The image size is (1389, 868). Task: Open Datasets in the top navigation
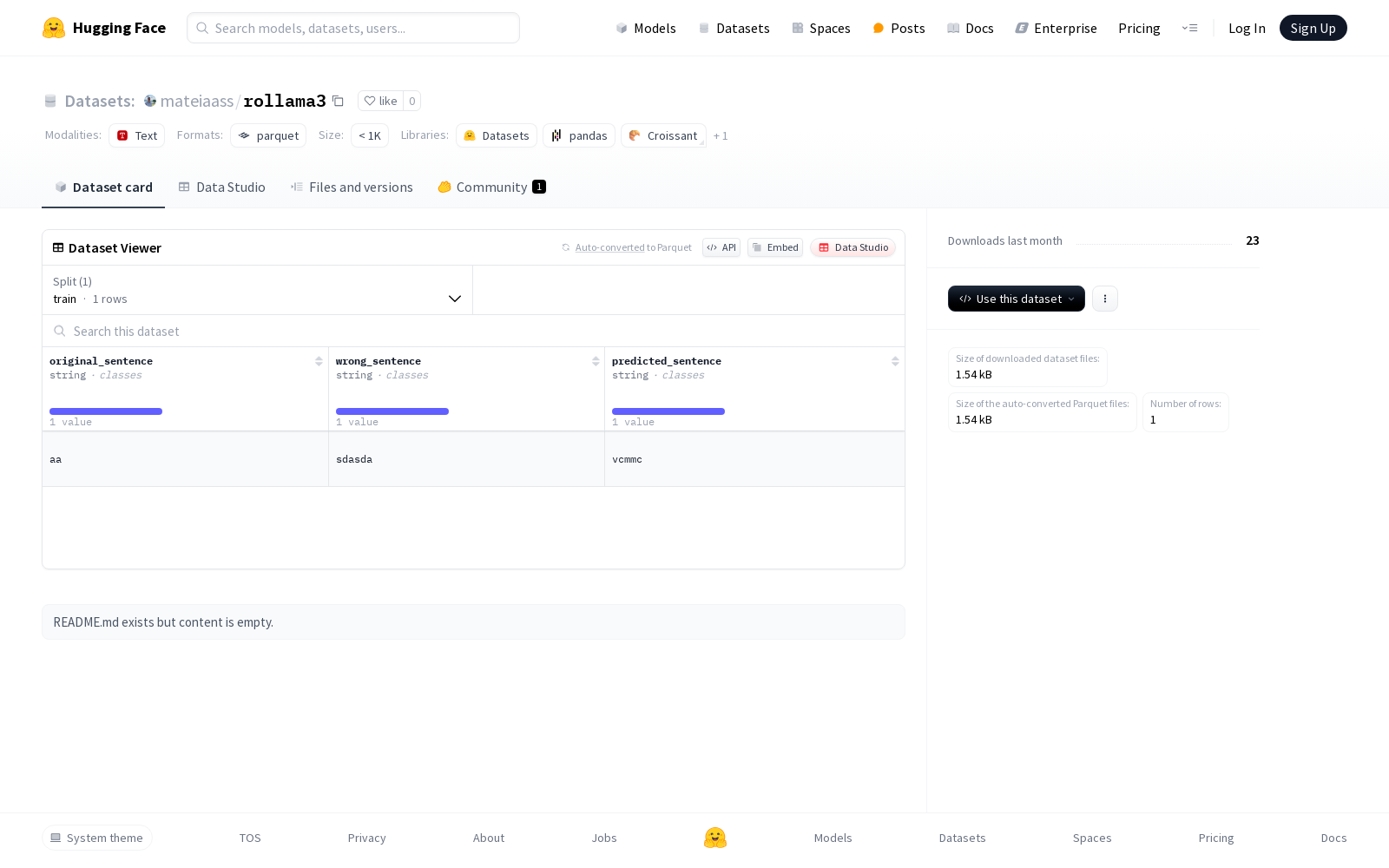point(734,28)
